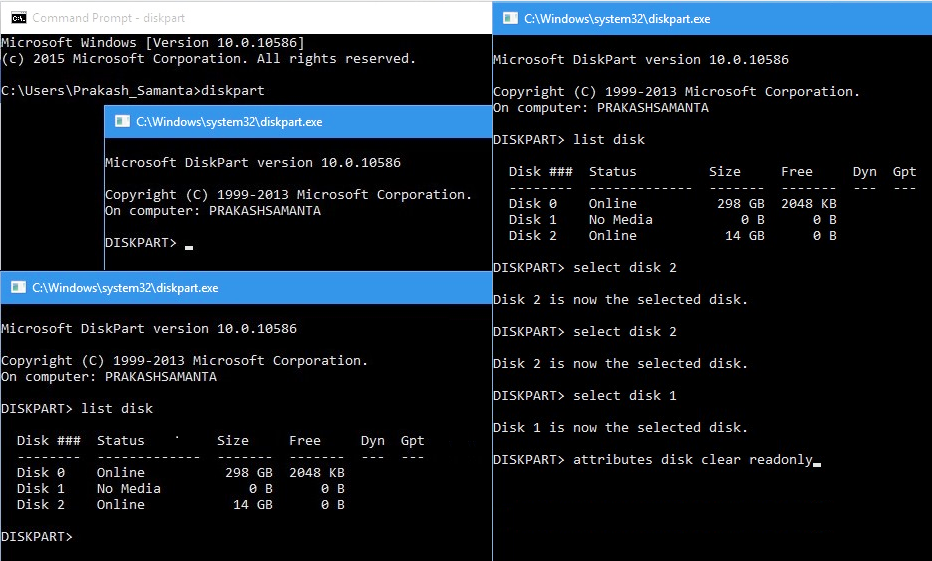932x561 pixels.
Task: Click the diskpart.exe icon in the bottom-left window
Action: (x=18, y=288)
